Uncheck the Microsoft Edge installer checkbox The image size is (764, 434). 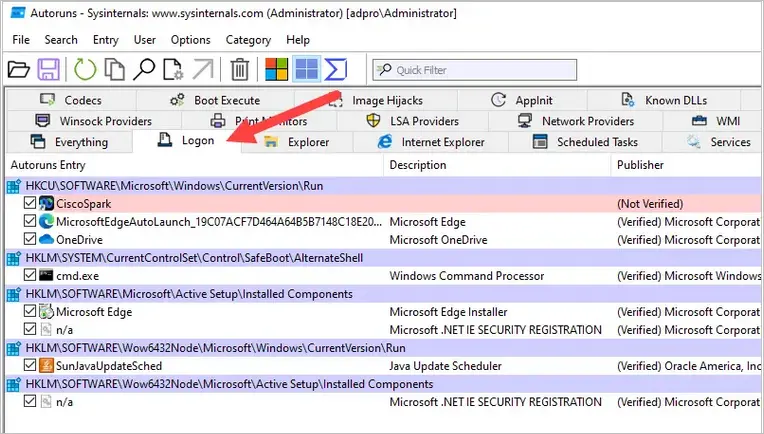click(x=30, y=311)
